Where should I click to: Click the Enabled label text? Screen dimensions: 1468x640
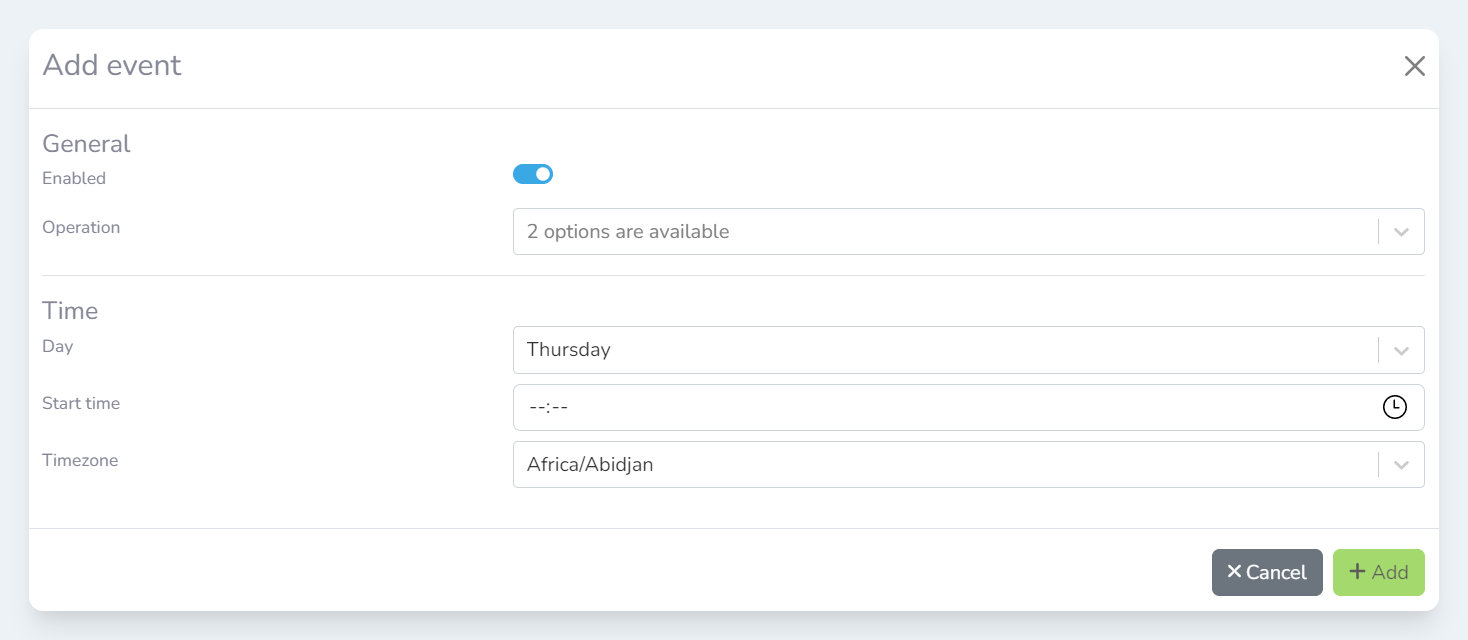tap(74, 179)
